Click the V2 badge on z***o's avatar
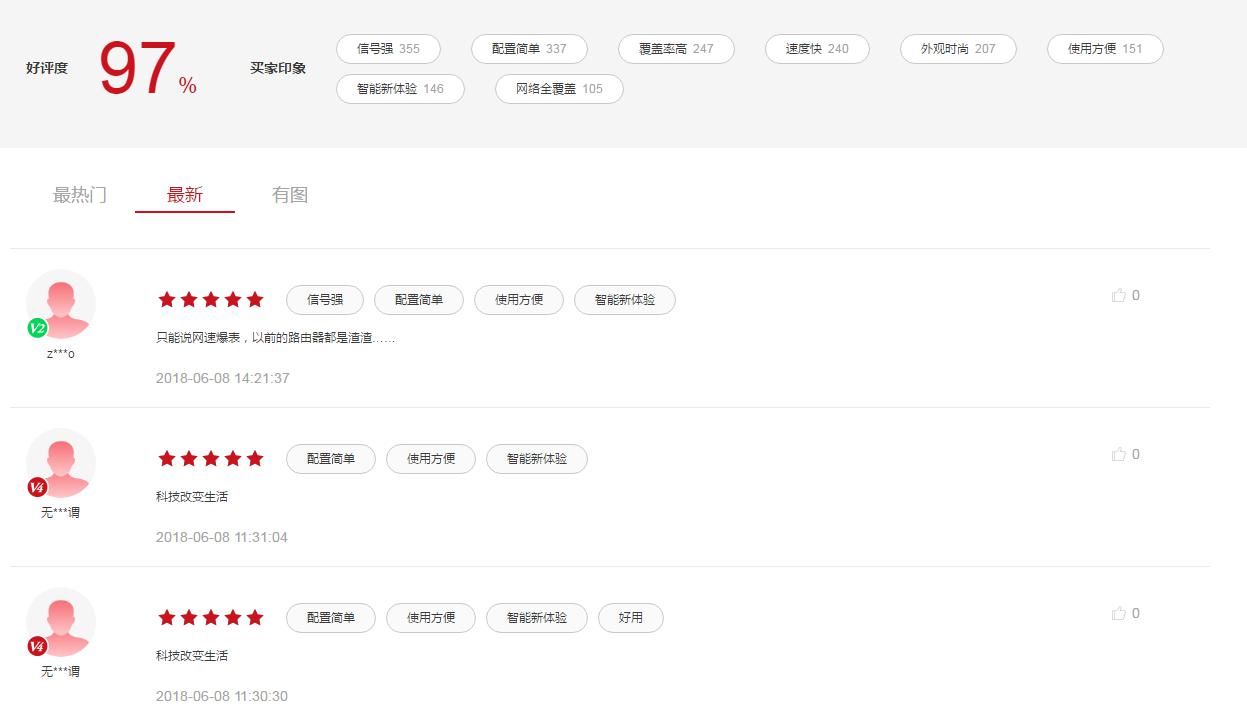1247x712 pixels. [38, 328]
